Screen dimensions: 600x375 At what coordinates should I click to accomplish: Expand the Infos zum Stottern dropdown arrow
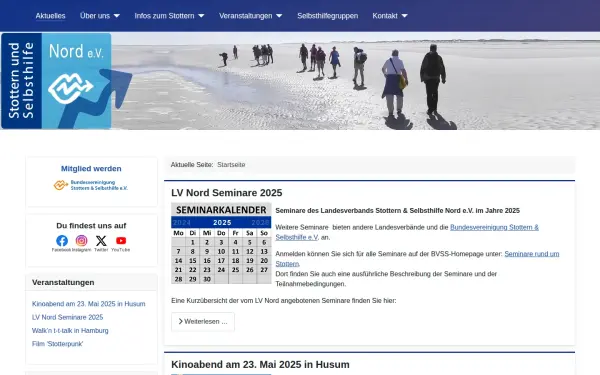tap(201, 16)
